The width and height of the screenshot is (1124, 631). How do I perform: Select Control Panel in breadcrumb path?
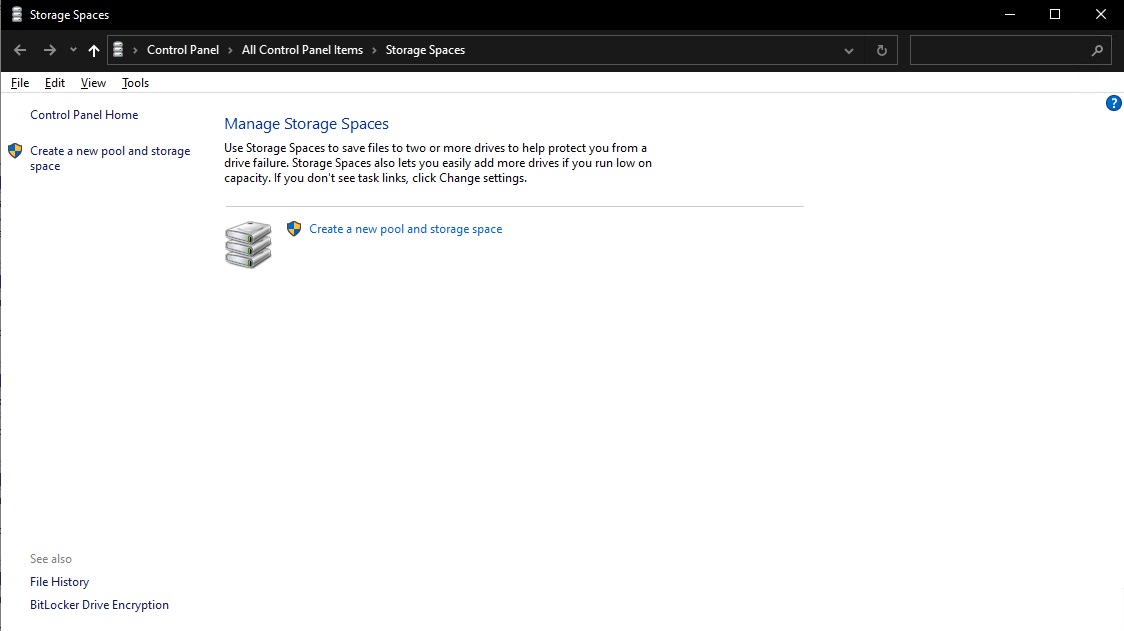point(183,49)
